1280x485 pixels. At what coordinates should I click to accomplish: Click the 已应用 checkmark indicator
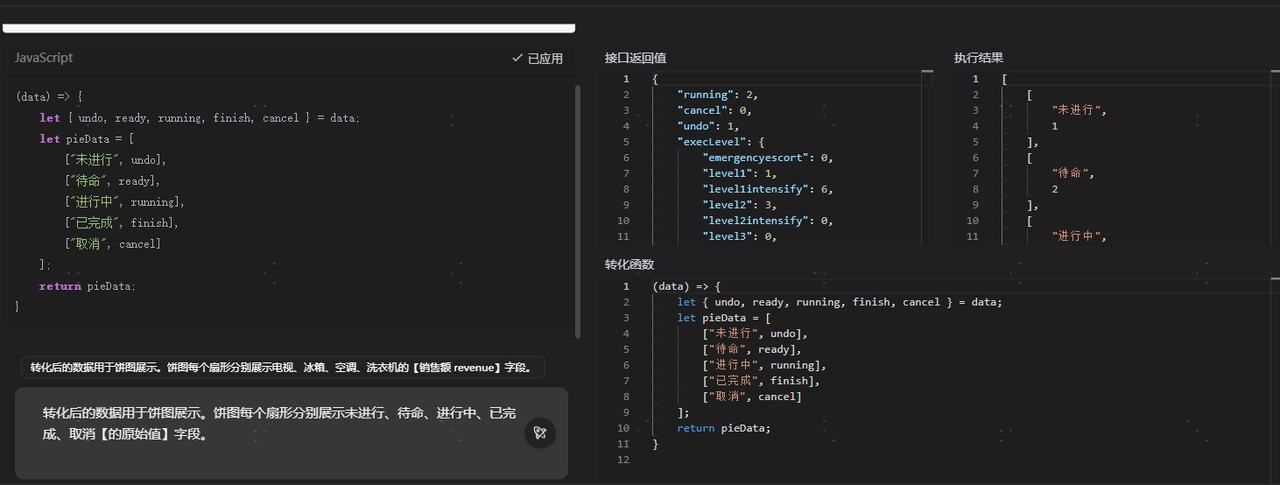(537, 58)
